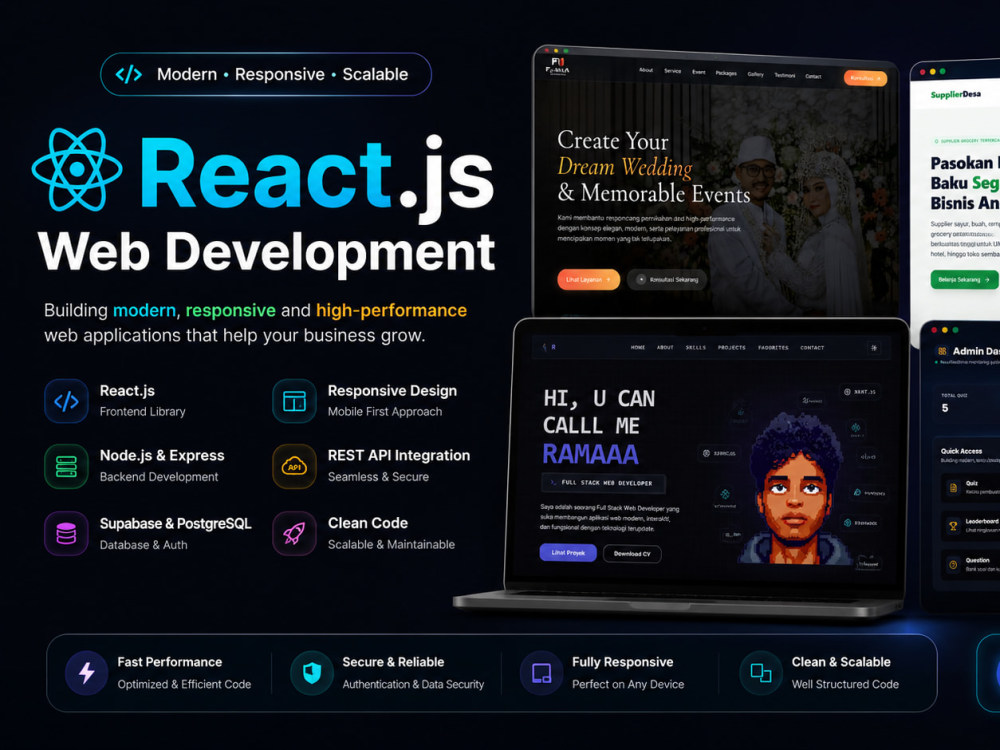Click the Question icon in Quick Access
The width and height of the screenshot is (1000, 750).
(x=953, y=565)
